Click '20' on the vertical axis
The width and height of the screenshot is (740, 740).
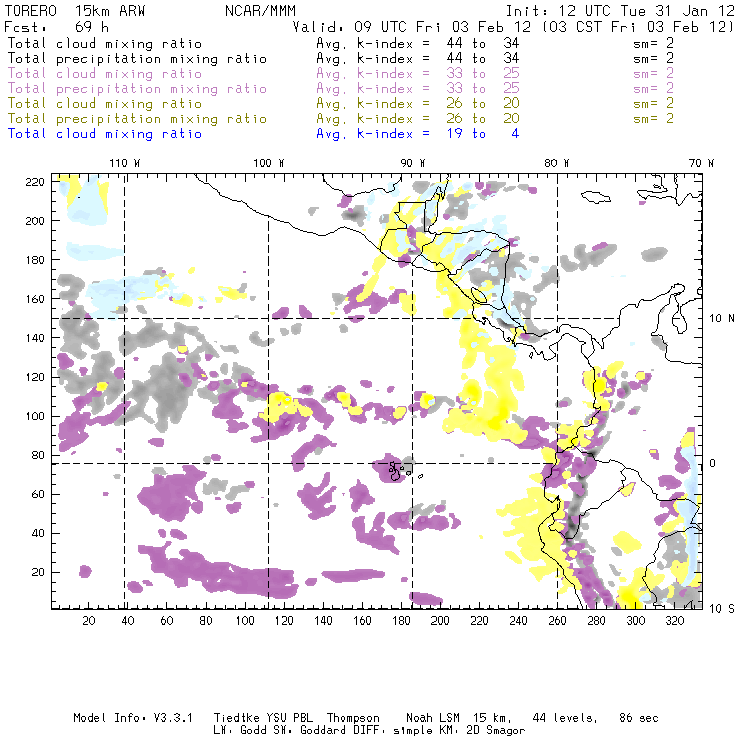point(38,572)
